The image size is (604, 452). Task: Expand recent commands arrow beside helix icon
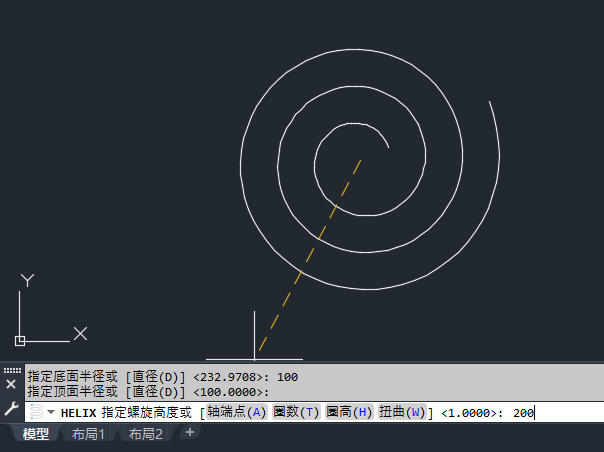point(51,412)
